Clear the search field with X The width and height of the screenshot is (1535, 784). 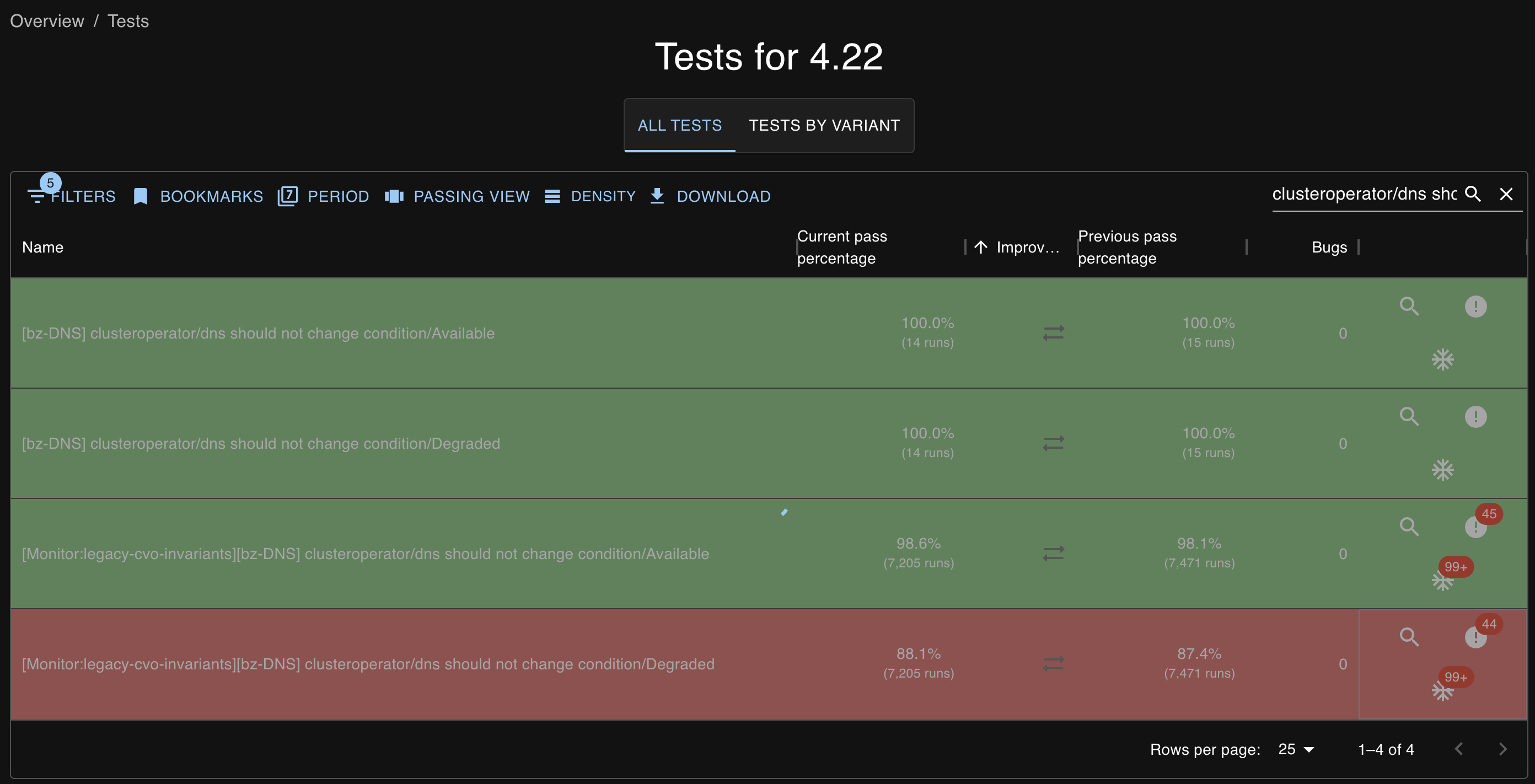point(1506,194)
